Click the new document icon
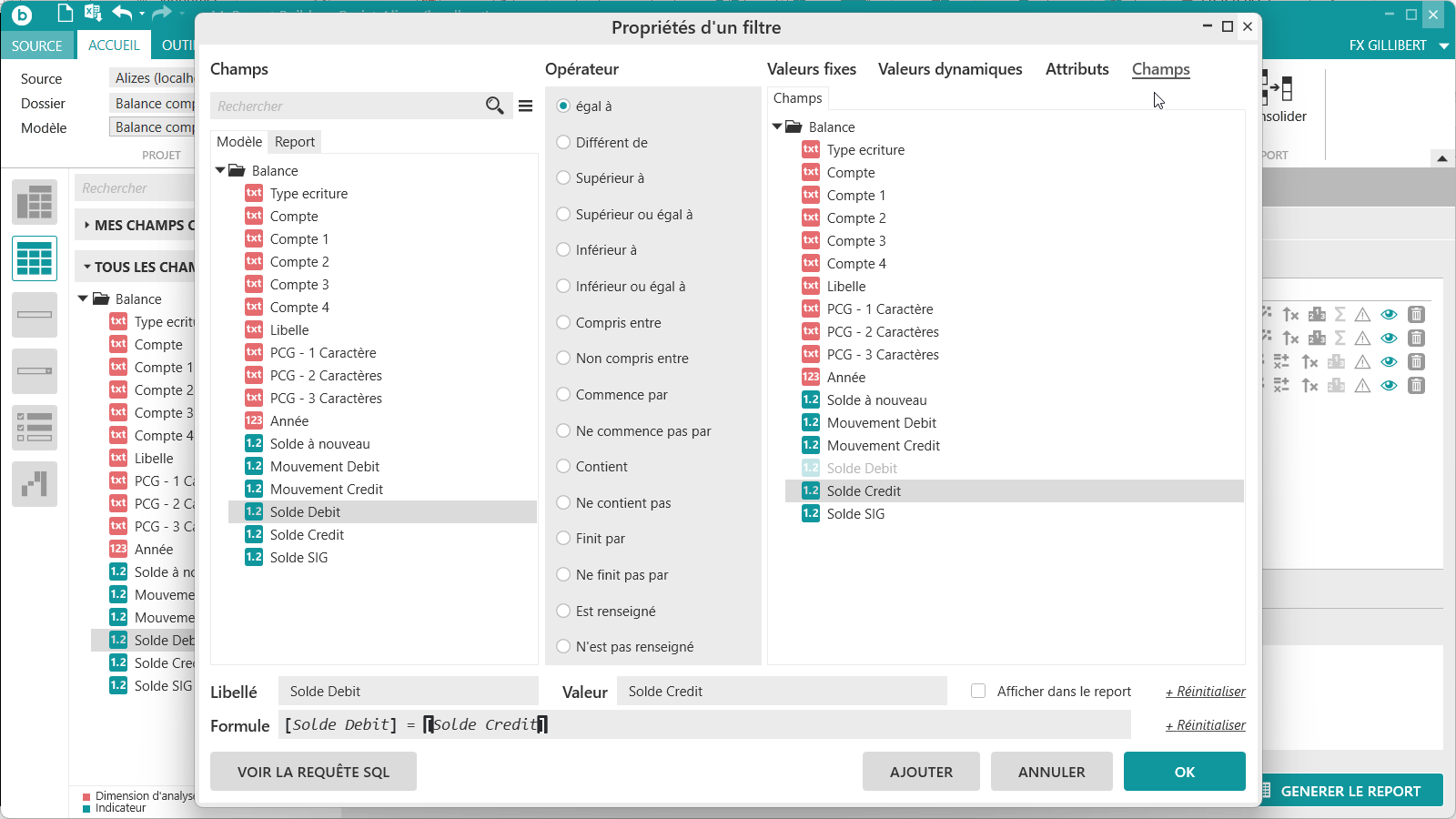The width and height of the screenshot is (1456, 819). coord(65,13)
